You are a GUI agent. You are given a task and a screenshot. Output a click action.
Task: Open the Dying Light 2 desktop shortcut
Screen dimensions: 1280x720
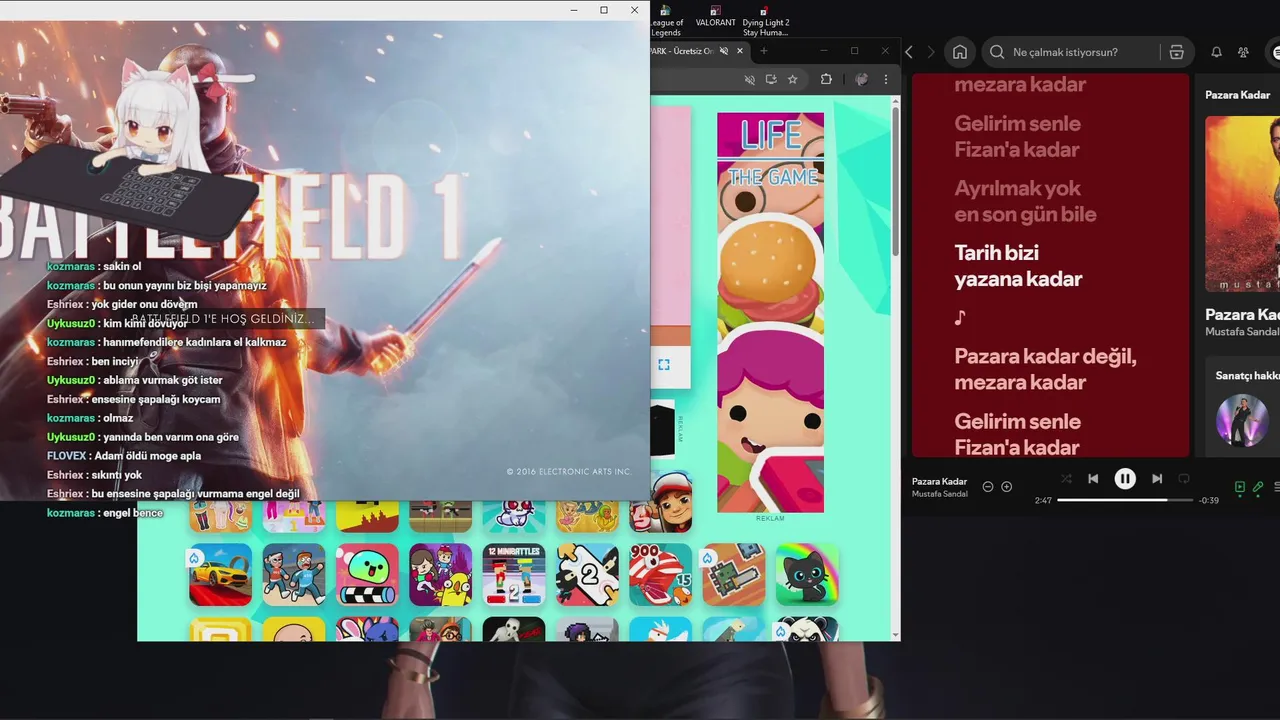click(x=765, y=20)
